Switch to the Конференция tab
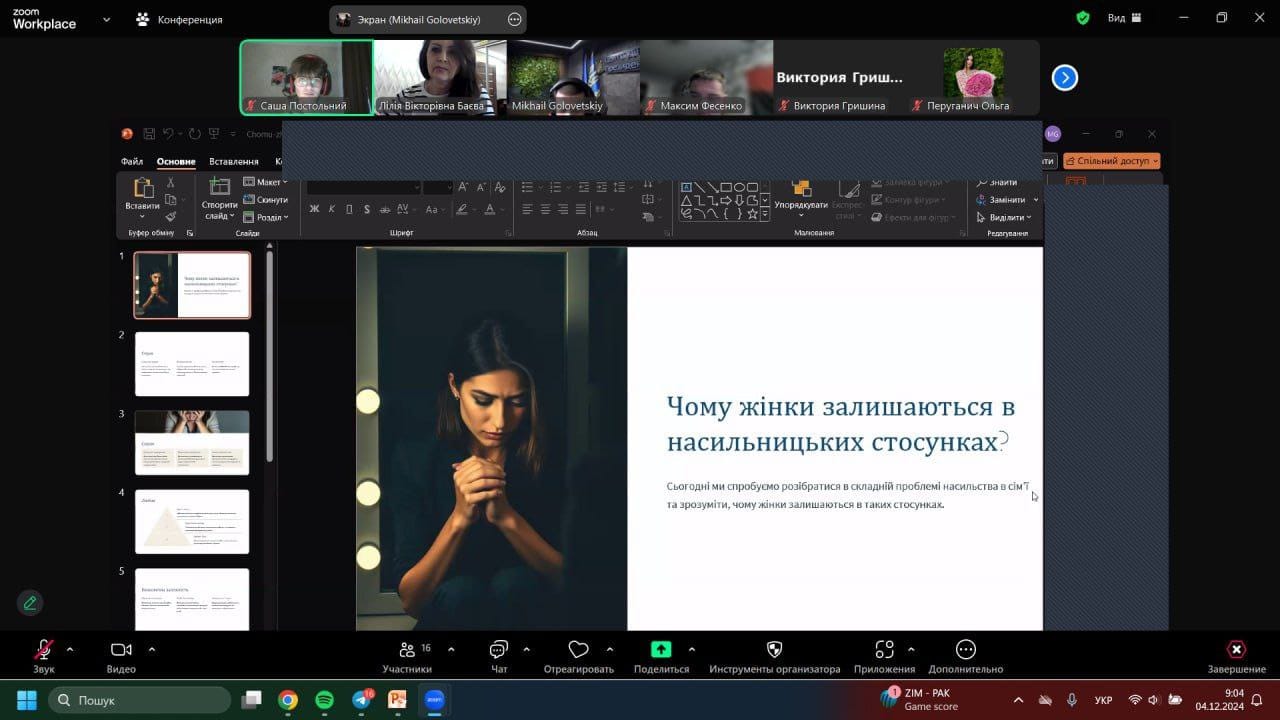 [x=180, y=19]
